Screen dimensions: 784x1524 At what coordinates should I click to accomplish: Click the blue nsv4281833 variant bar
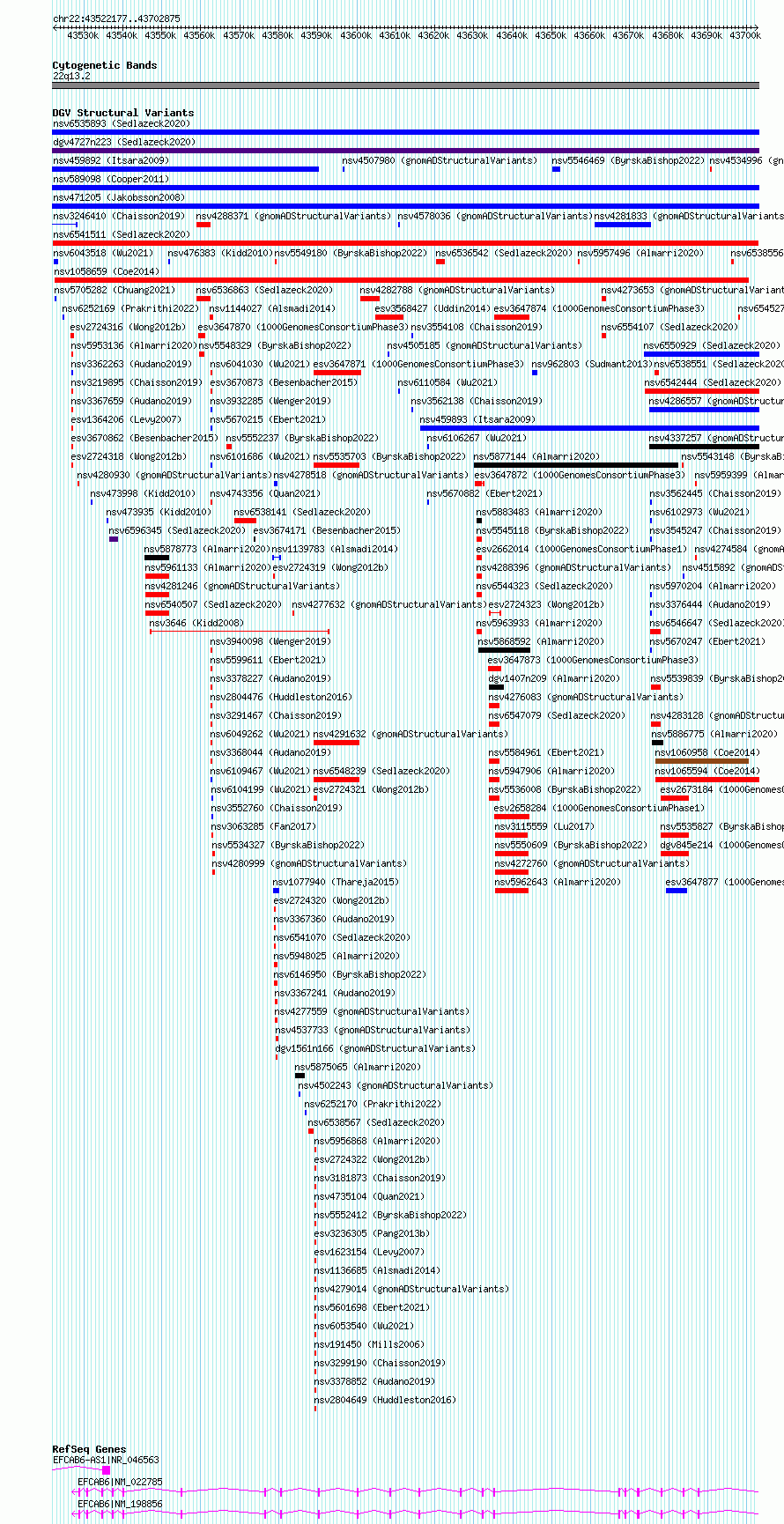point(622,225)
